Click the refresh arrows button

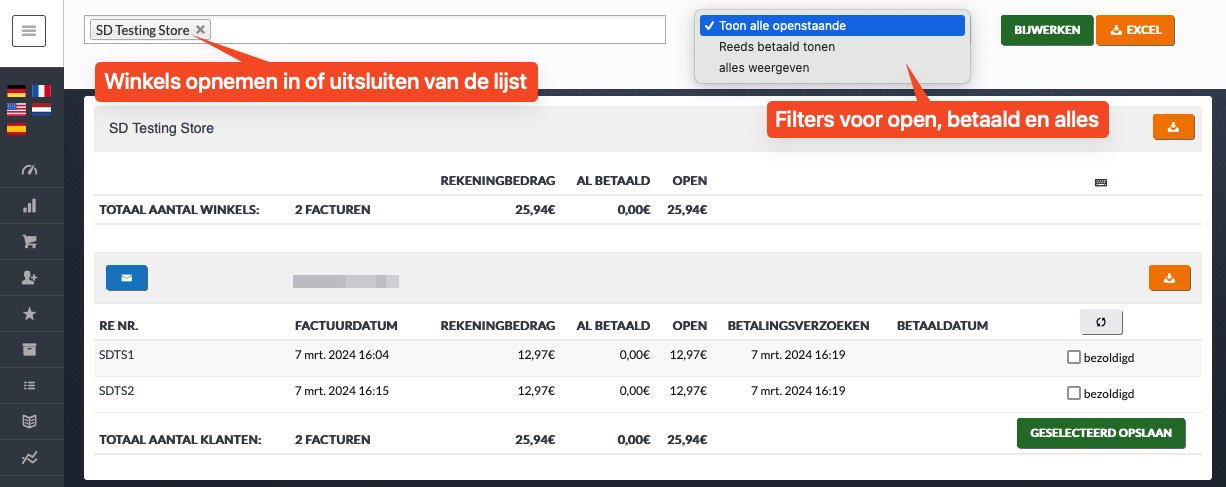tap(1101, 322)
